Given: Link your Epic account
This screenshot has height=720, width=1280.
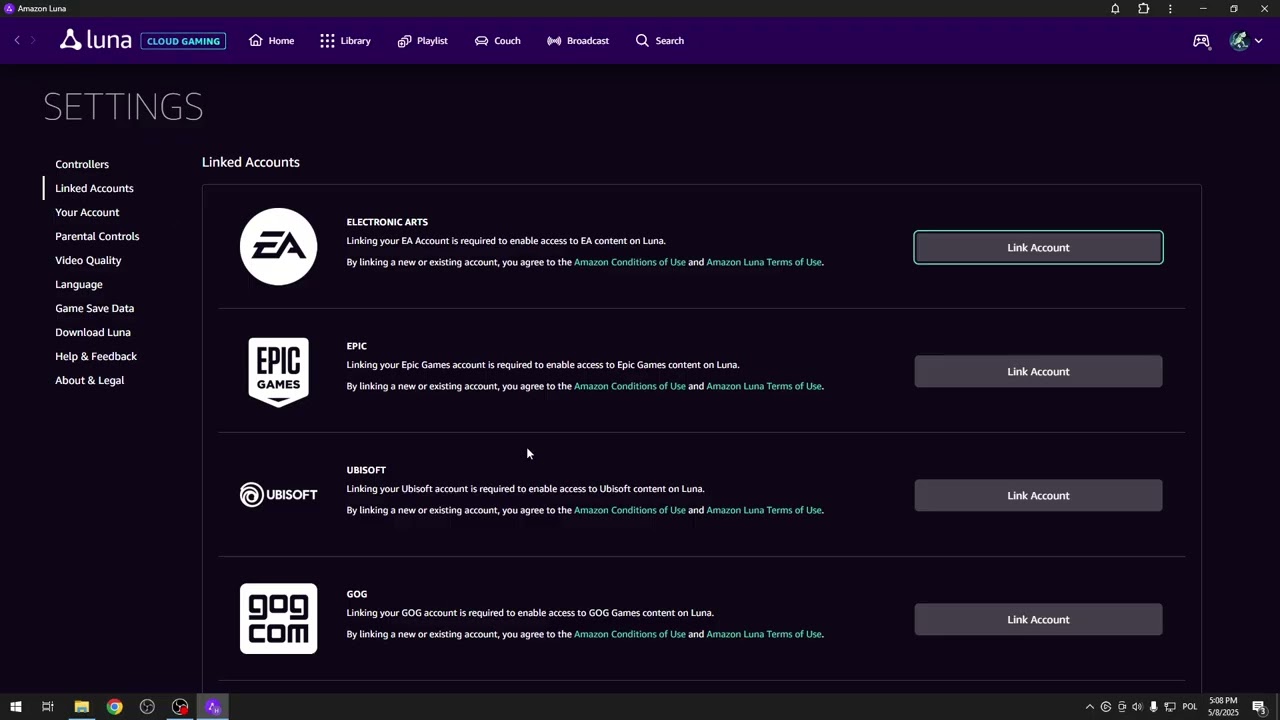Looking at the screenshot, I should point(1038,371).
